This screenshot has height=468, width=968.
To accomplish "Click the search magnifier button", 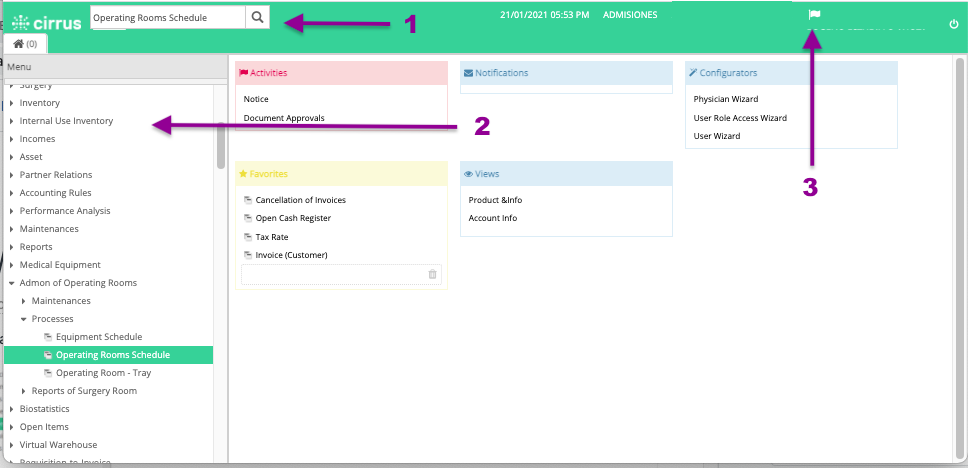I will pyautogui.click(x=257, y=18).
